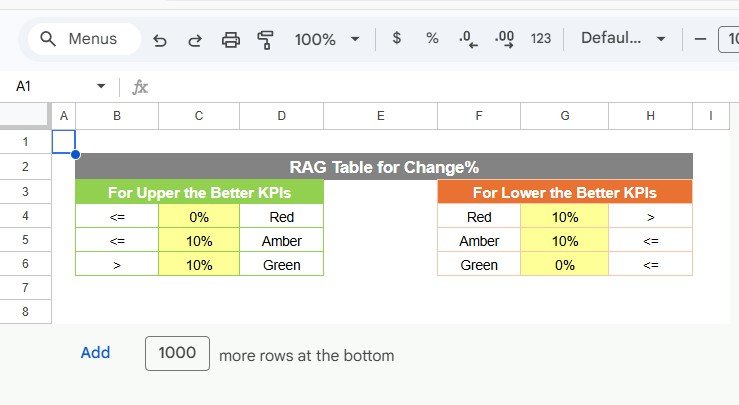Select row 4 header
This screenshot has height=405, width=739.
25,216
